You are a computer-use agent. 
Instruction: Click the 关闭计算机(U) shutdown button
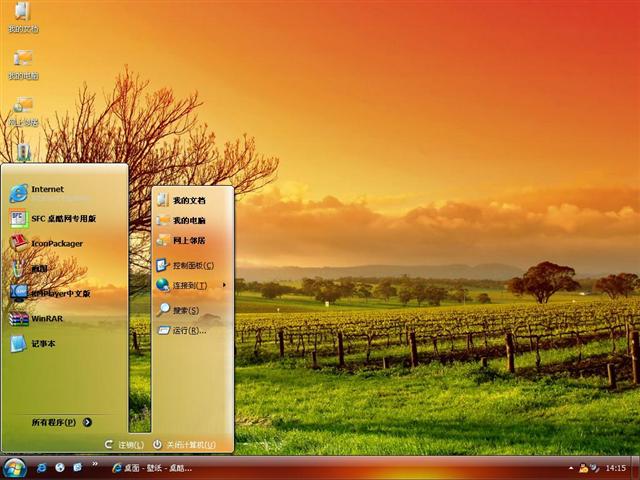tap(184, 444)
